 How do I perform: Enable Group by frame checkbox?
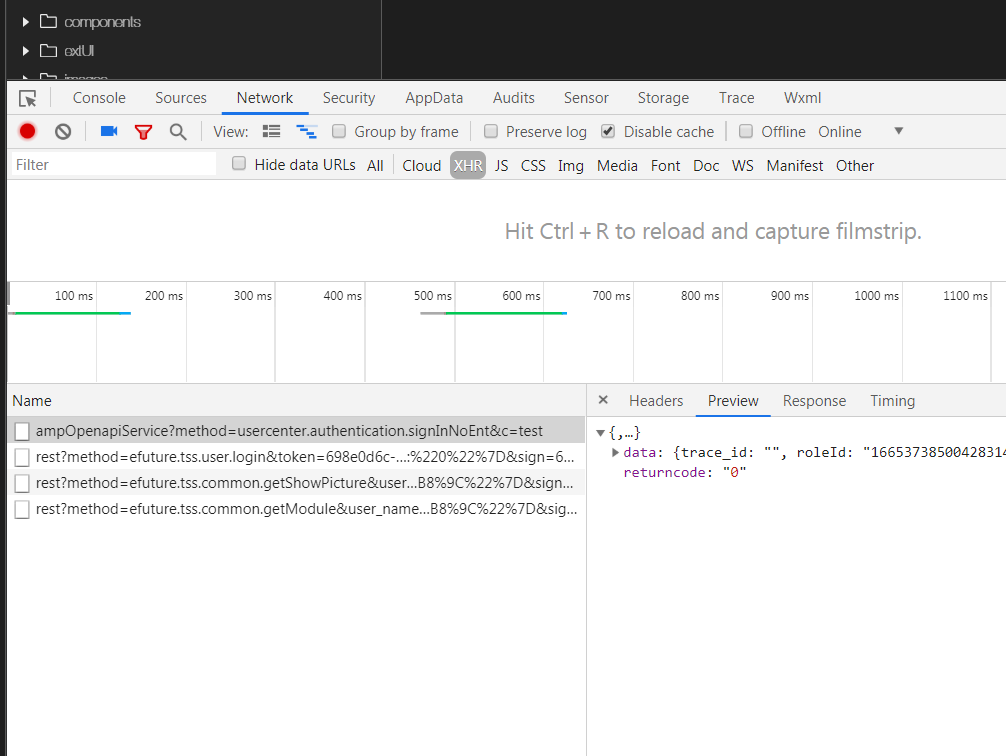(x=339, y=131)
